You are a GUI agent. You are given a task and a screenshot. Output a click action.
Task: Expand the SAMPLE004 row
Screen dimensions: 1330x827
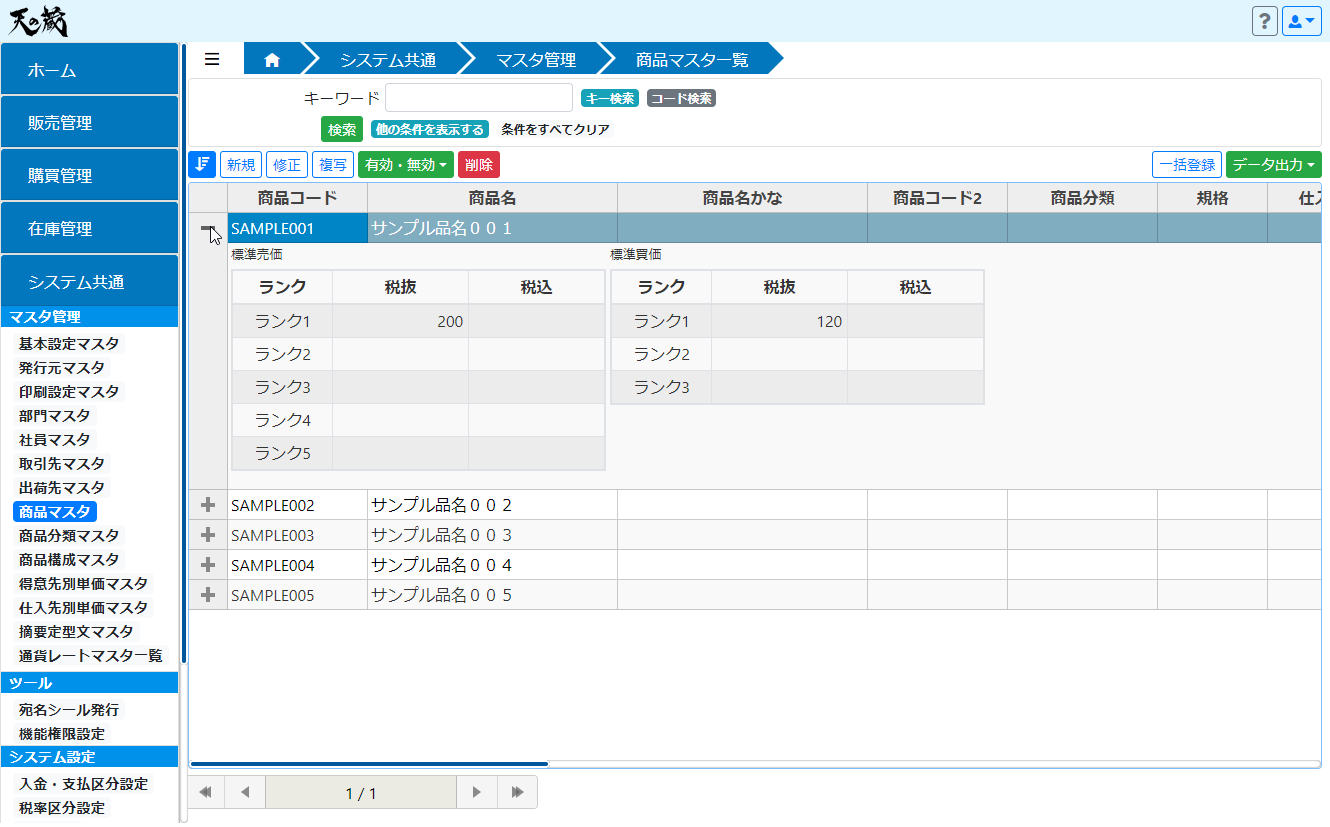click(208, 565)
